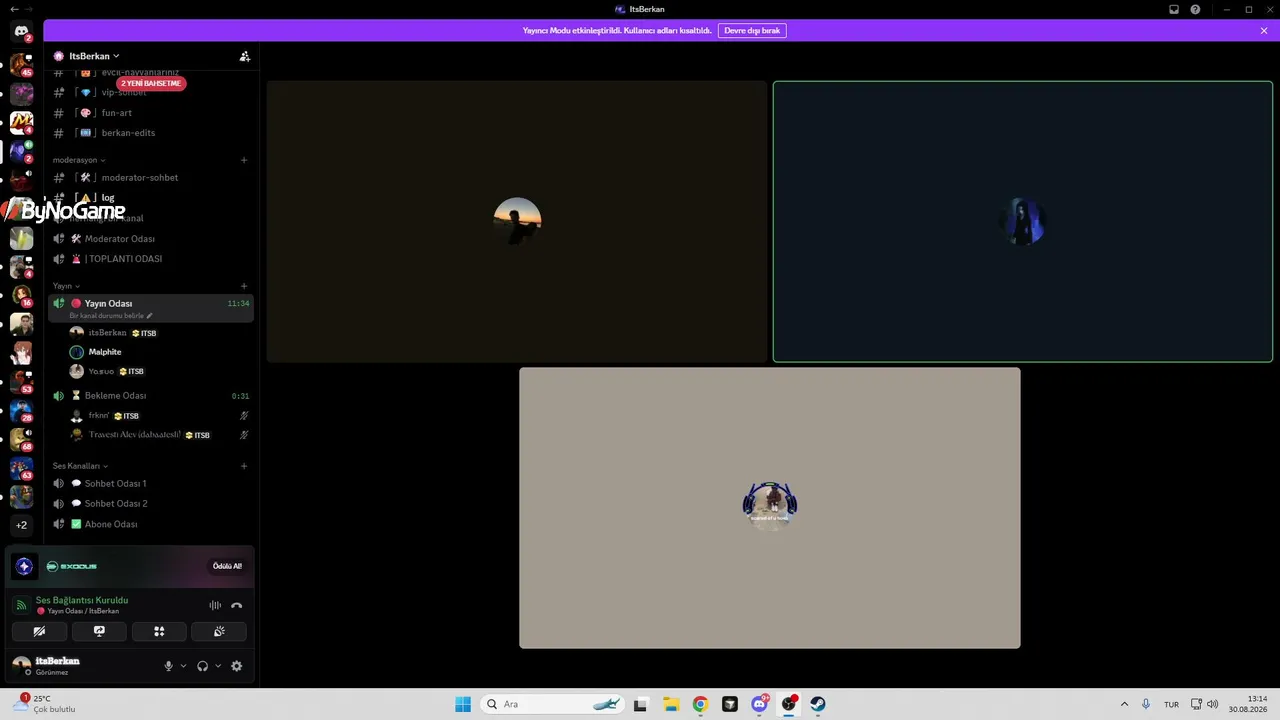Open the invite members icon beside ItsBerkan

244,56
